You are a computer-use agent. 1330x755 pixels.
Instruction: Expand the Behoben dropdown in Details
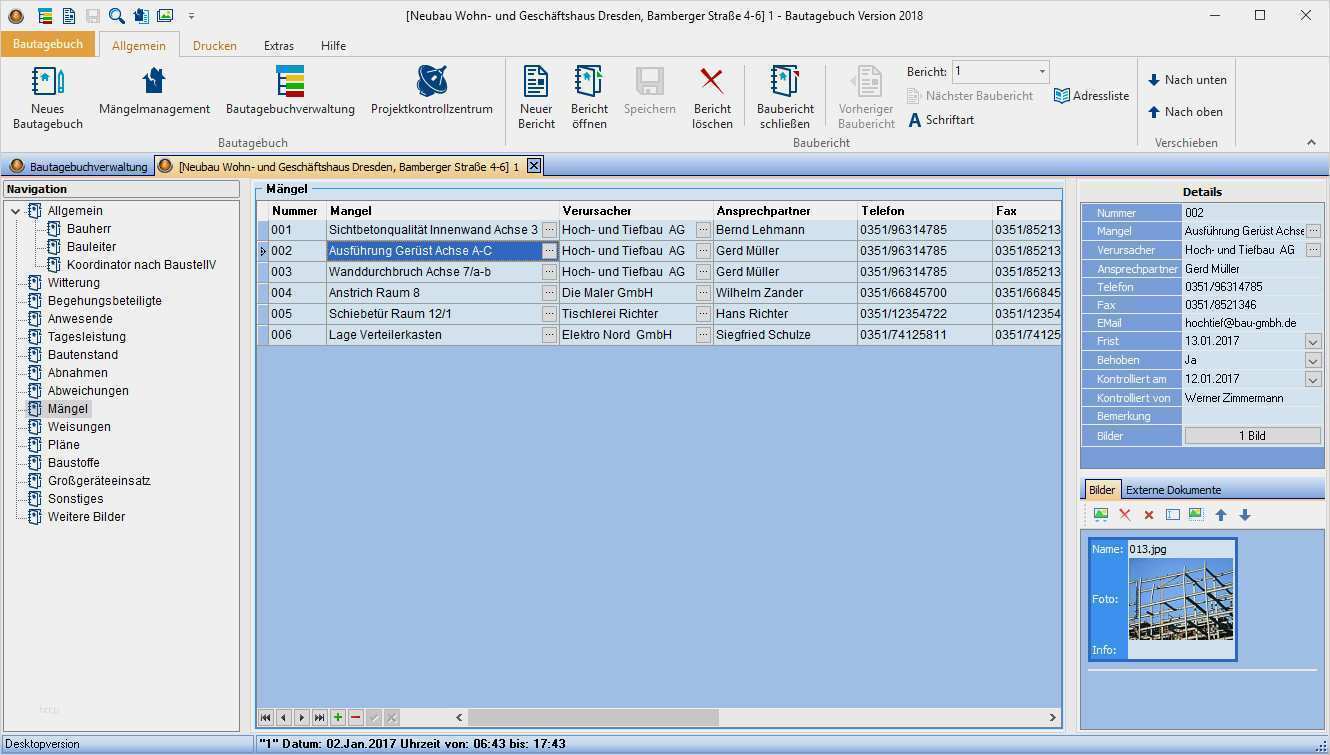click(1313, 361)
